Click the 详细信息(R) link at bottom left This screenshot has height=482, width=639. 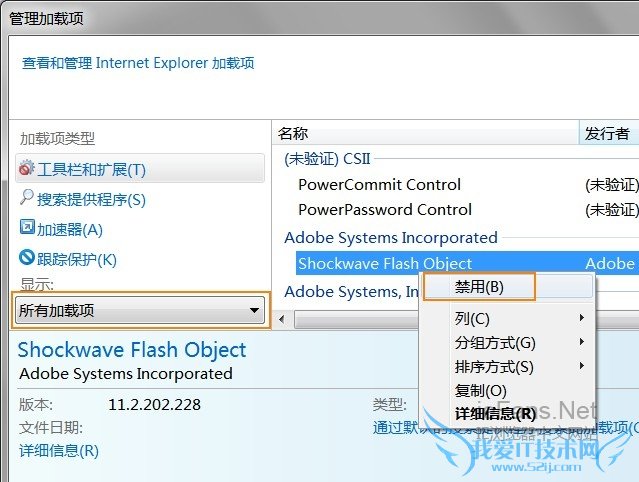[59, 450]
